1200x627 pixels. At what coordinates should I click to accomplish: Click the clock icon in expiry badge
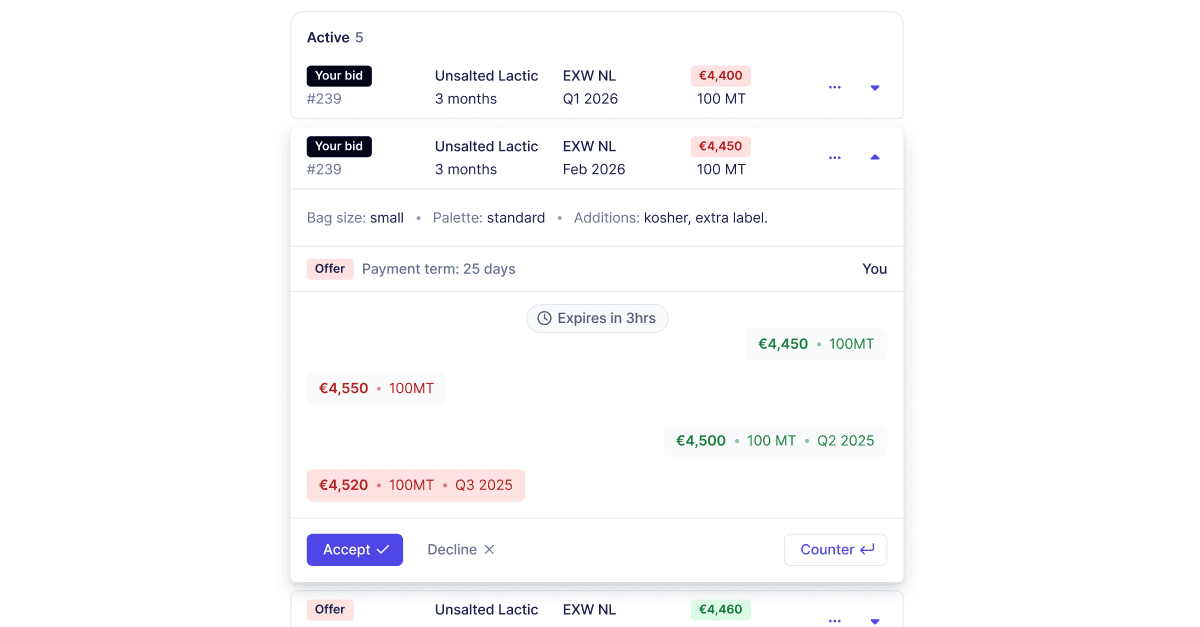click(545, 319)
